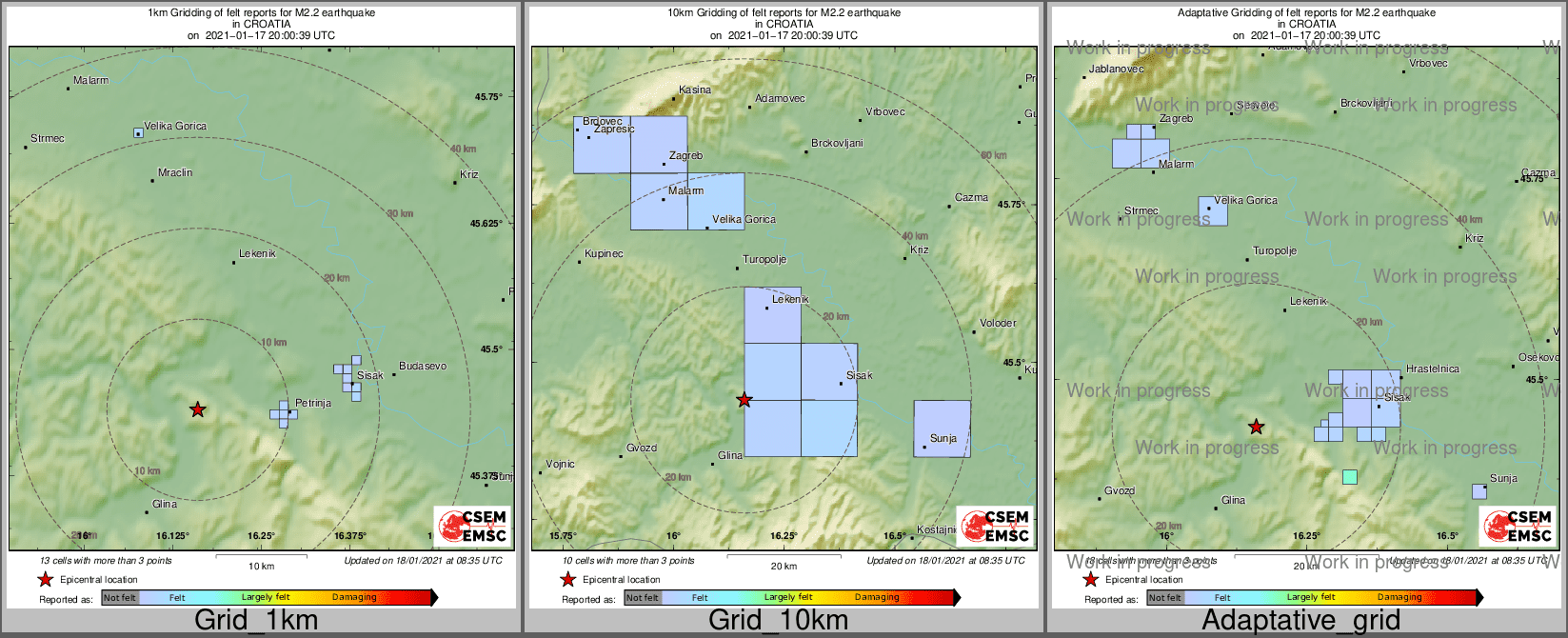
Task: Click the '1km Gridding of felt reports' title
Action: (x=262, y=13)
